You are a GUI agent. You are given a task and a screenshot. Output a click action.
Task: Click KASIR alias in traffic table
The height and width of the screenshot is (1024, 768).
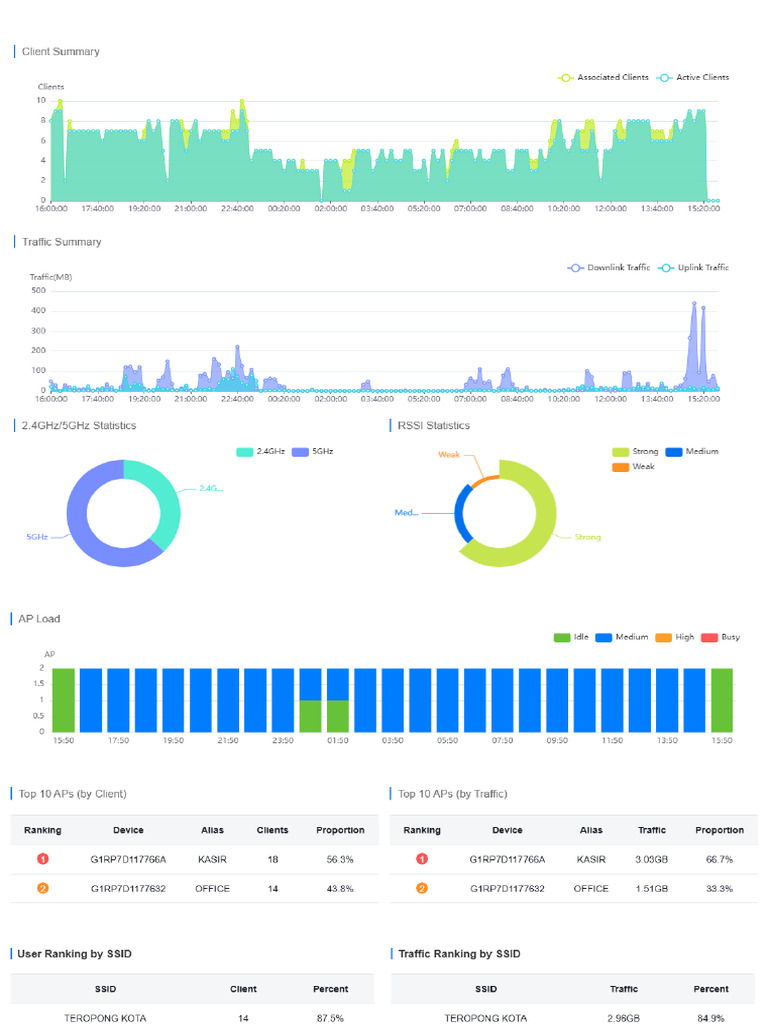[591, 859]
